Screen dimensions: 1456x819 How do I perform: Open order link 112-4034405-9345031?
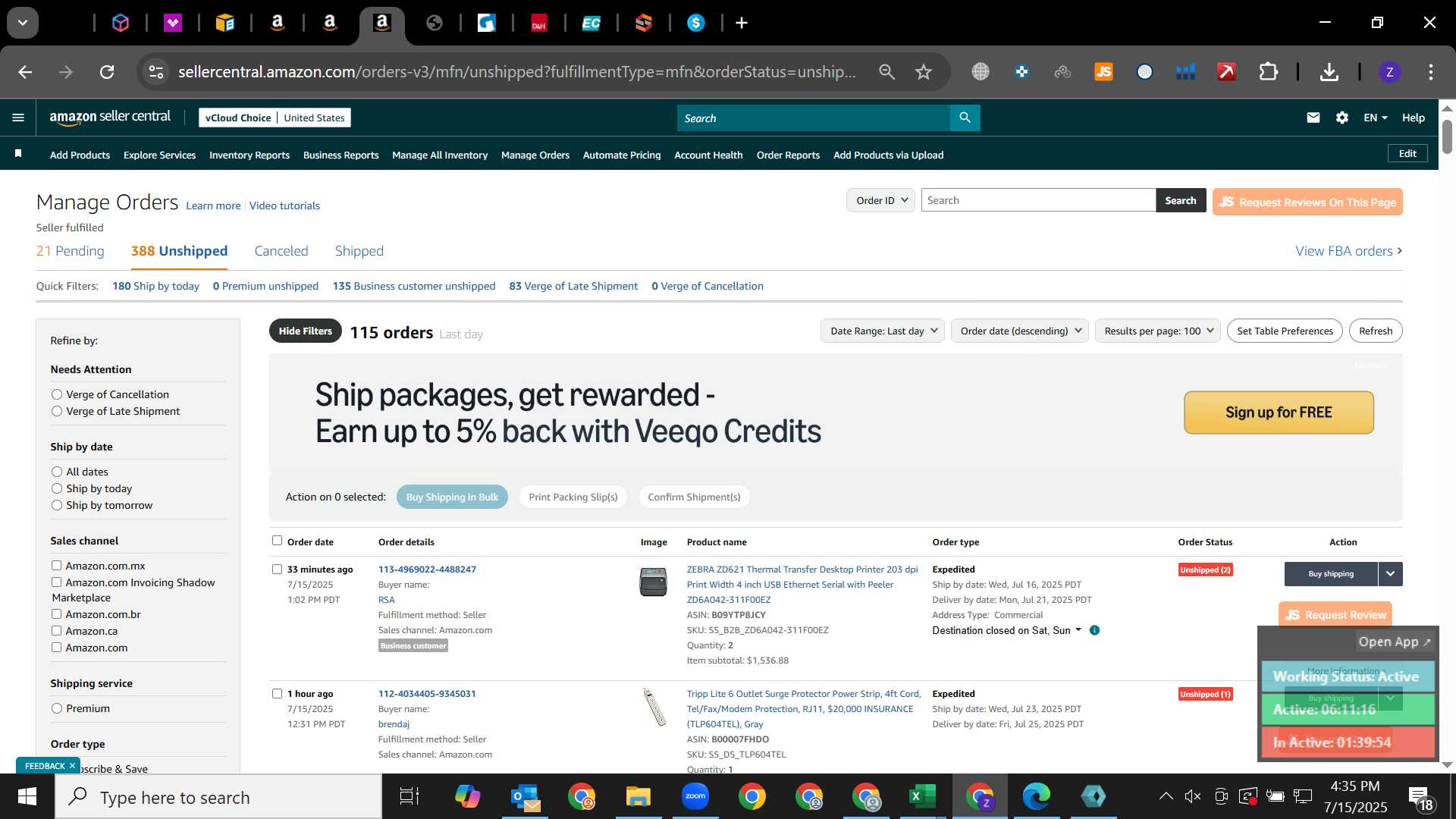pyautogui.click(x=427, y=693)
